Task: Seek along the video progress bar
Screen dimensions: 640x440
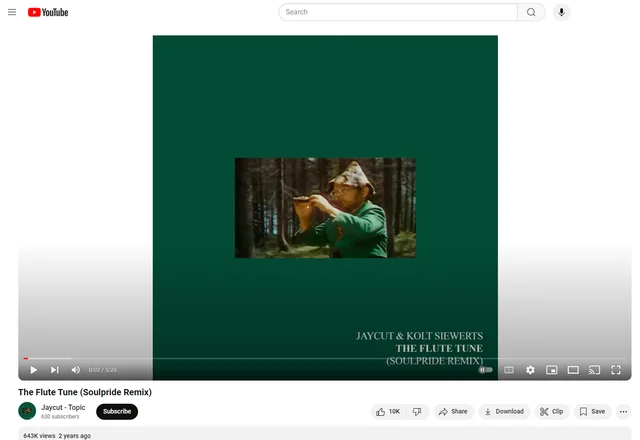Action: coord(324,358)
